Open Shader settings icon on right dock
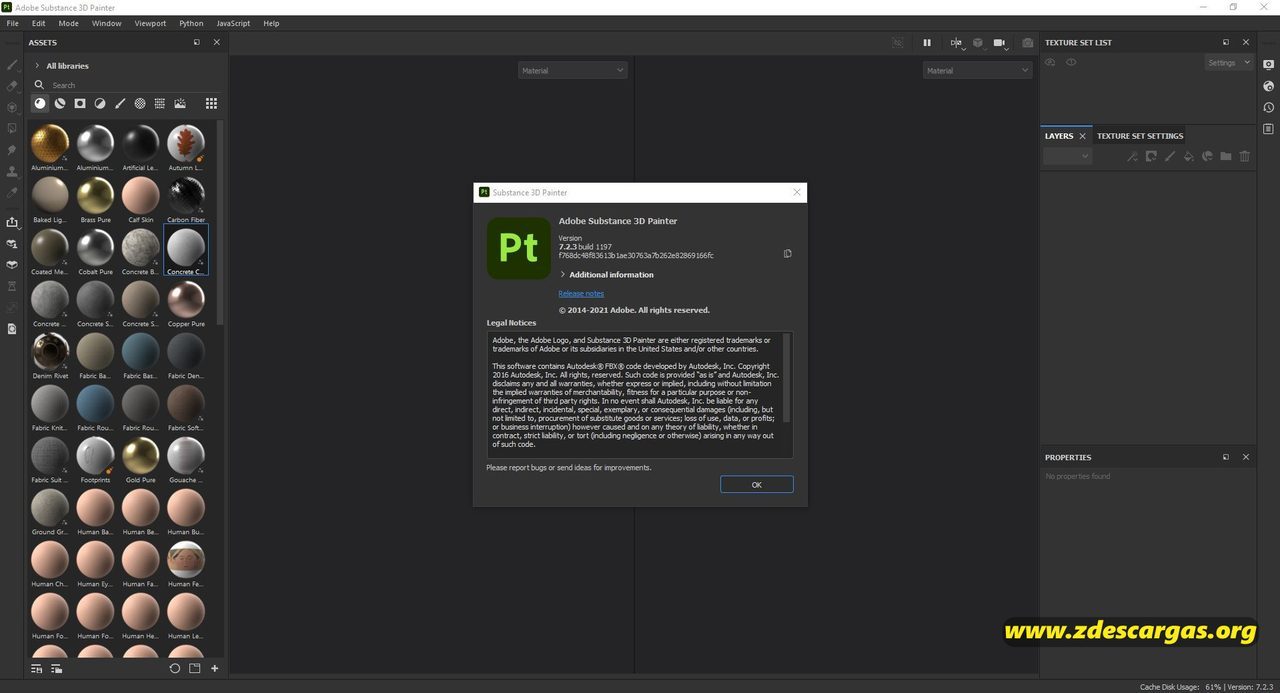This screenshot has width=1280, height=693. pyautogui.click(x=1268, y=86)
